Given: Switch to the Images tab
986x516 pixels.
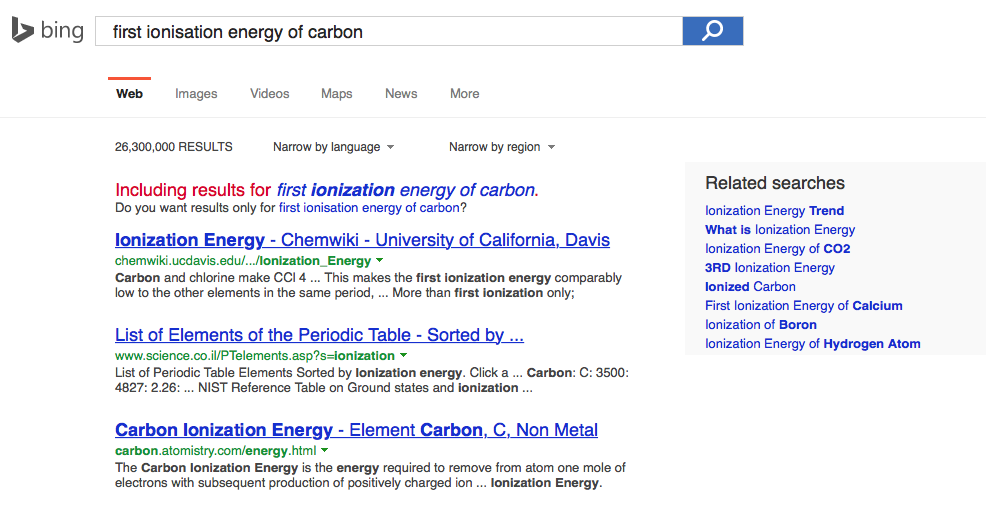Looking at the screenshot, I should 196,94.
